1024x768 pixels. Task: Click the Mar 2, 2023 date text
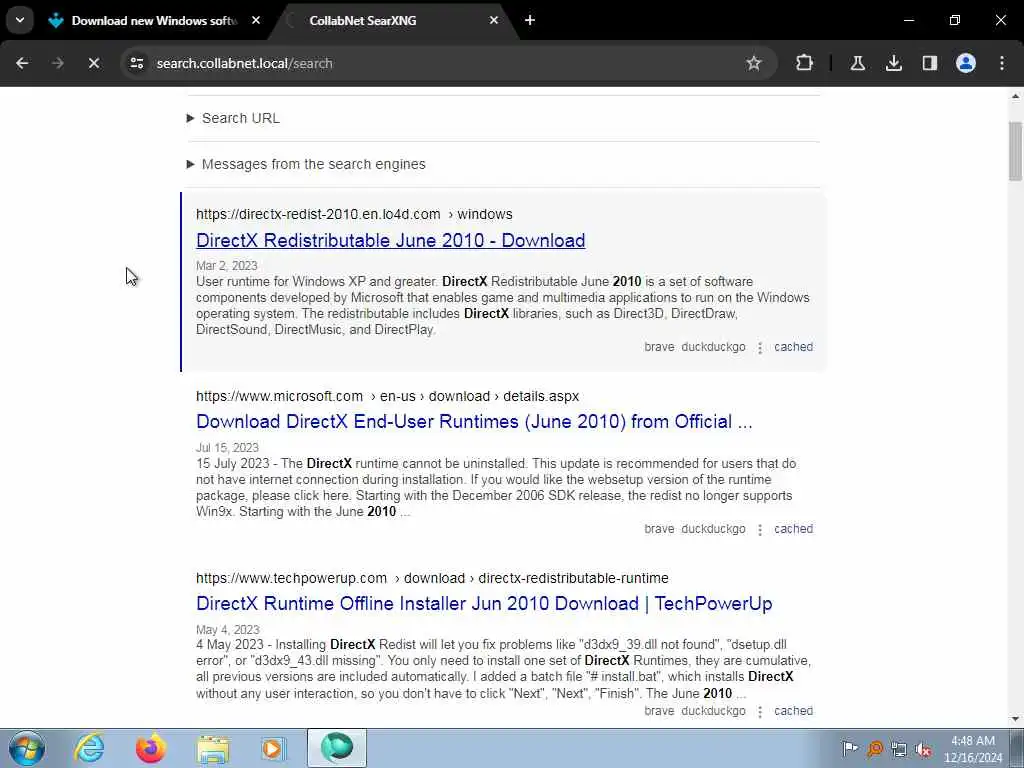coord(227,266)
